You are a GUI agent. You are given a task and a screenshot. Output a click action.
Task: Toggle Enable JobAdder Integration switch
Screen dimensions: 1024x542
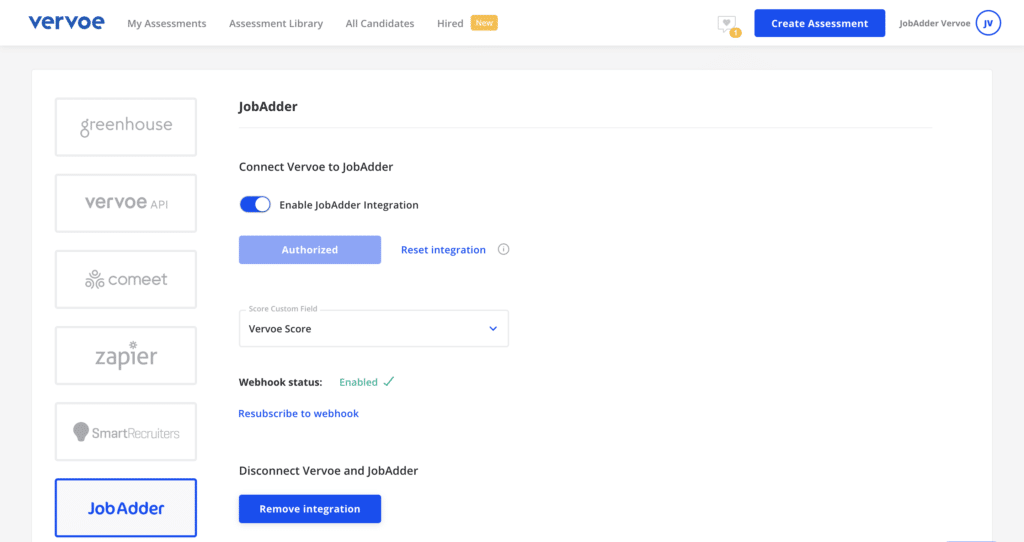point(255,204)
